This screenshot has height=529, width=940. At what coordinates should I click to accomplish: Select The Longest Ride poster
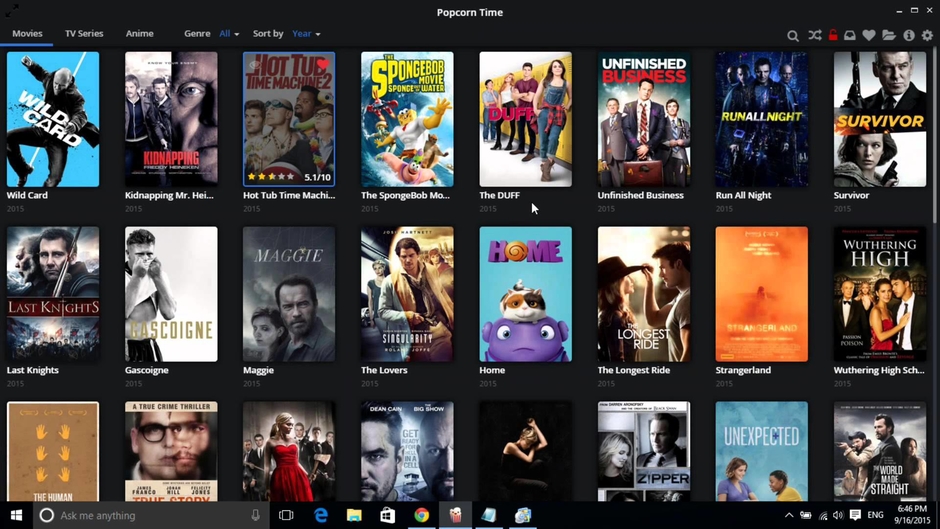[644, 294]
